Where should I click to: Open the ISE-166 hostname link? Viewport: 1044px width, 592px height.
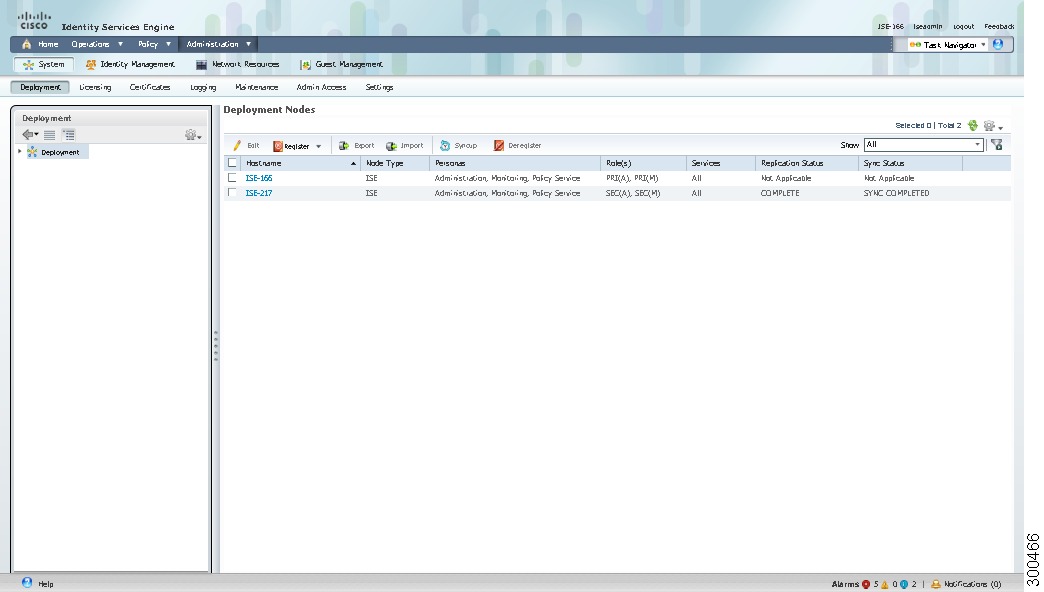pyautogui.click(x=259, y=178)
